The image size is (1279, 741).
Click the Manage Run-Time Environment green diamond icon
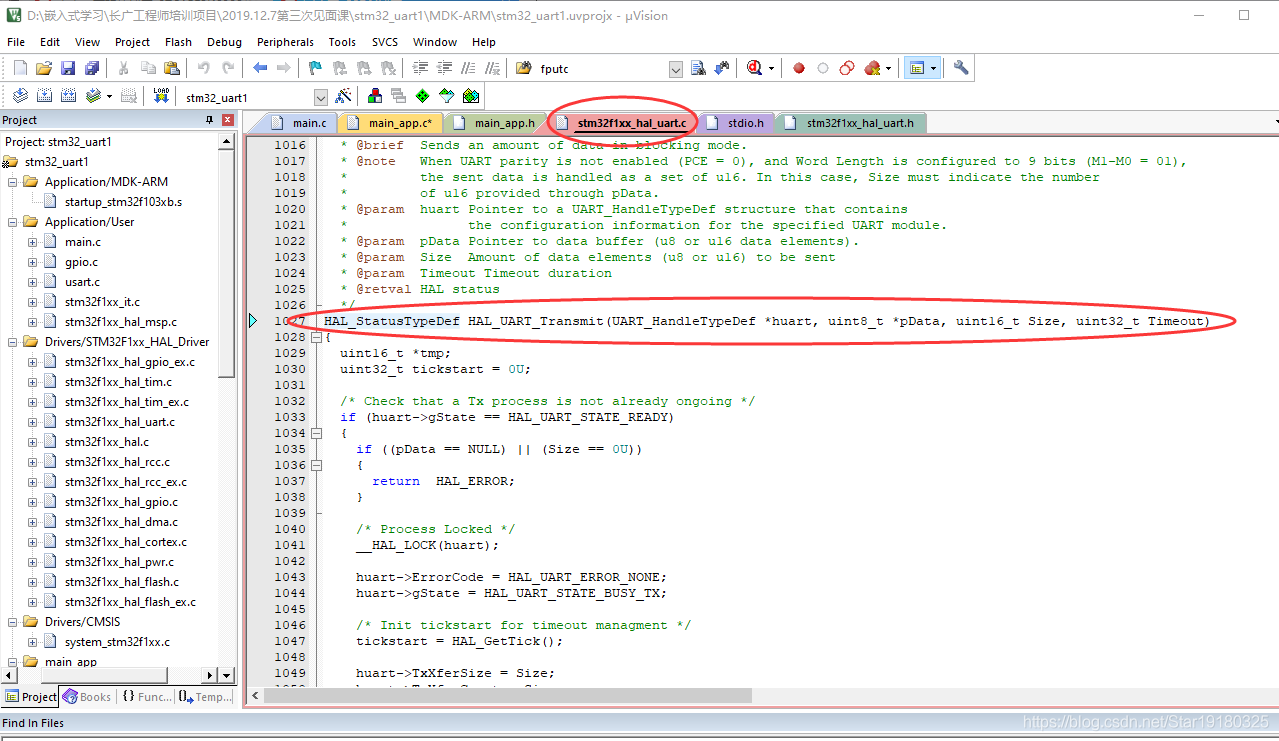tap(422, 96)
